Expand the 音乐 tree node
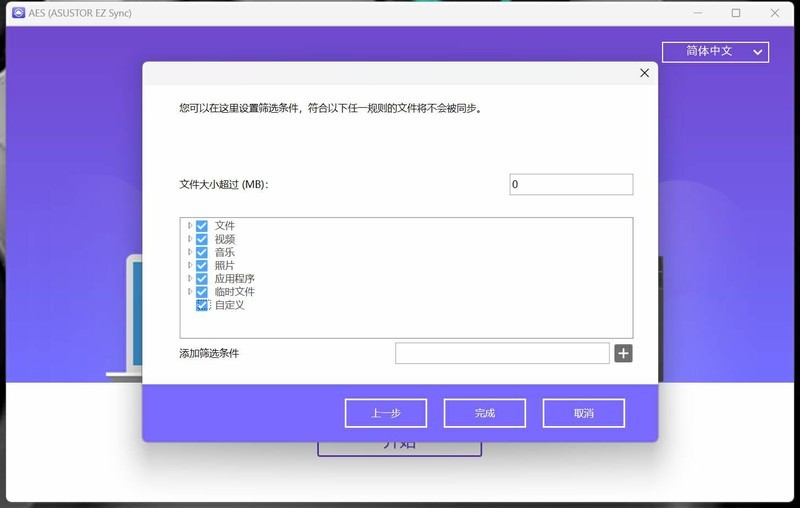The image size is (800, 508). tap(190, 251)
